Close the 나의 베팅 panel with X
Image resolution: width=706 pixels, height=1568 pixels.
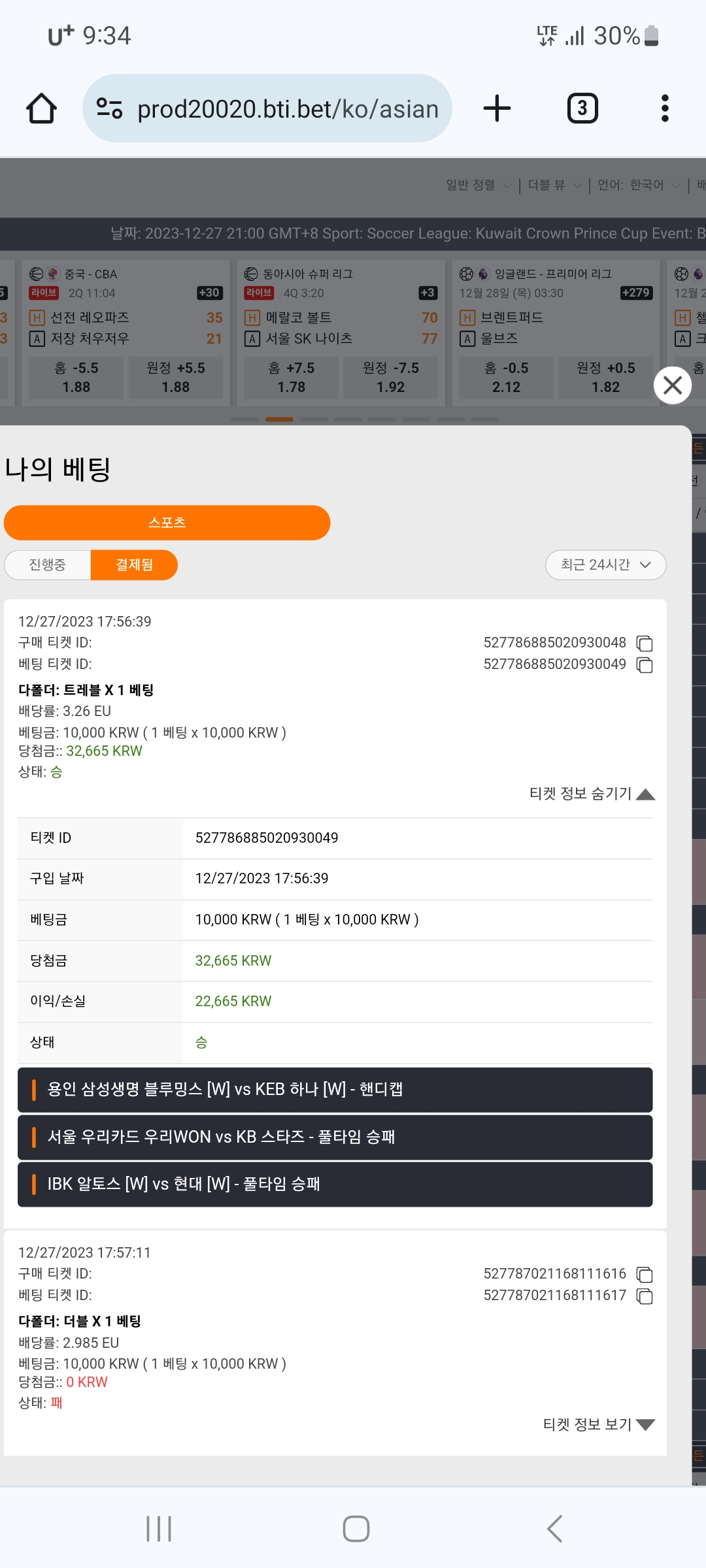pos(673,385)
